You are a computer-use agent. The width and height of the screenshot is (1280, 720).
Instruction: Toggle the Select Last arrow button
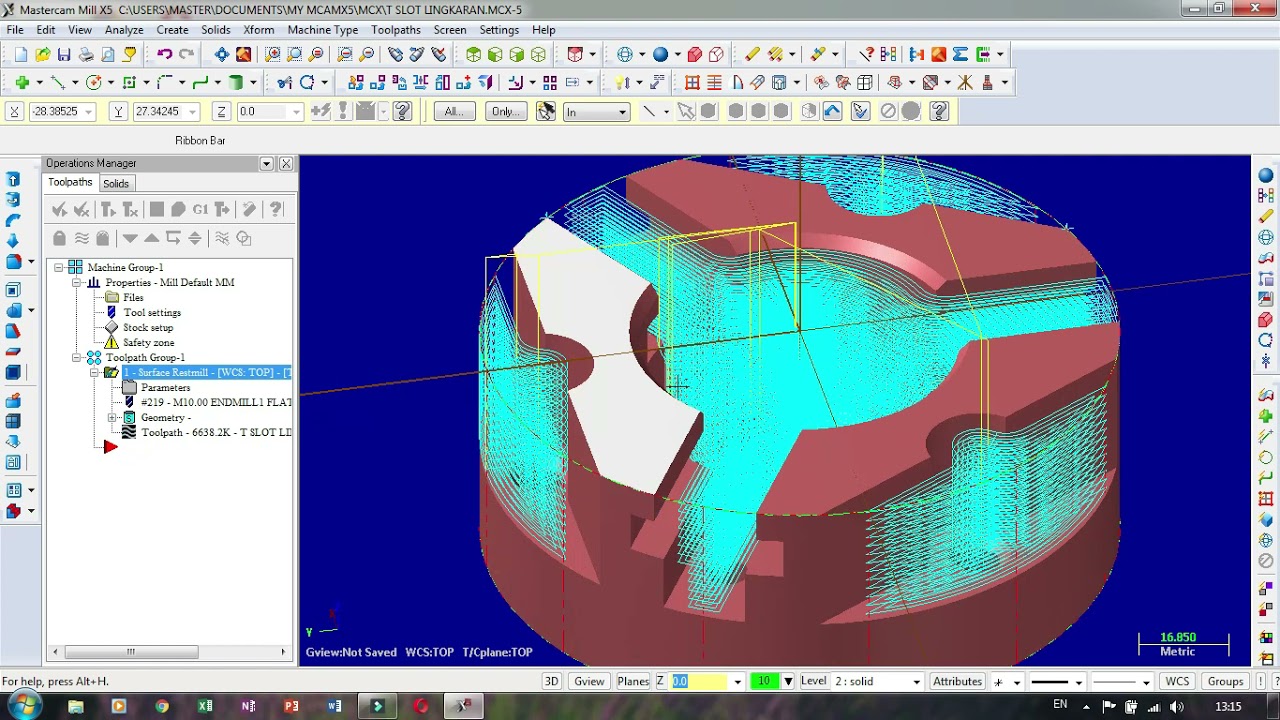tap(833, 111)
